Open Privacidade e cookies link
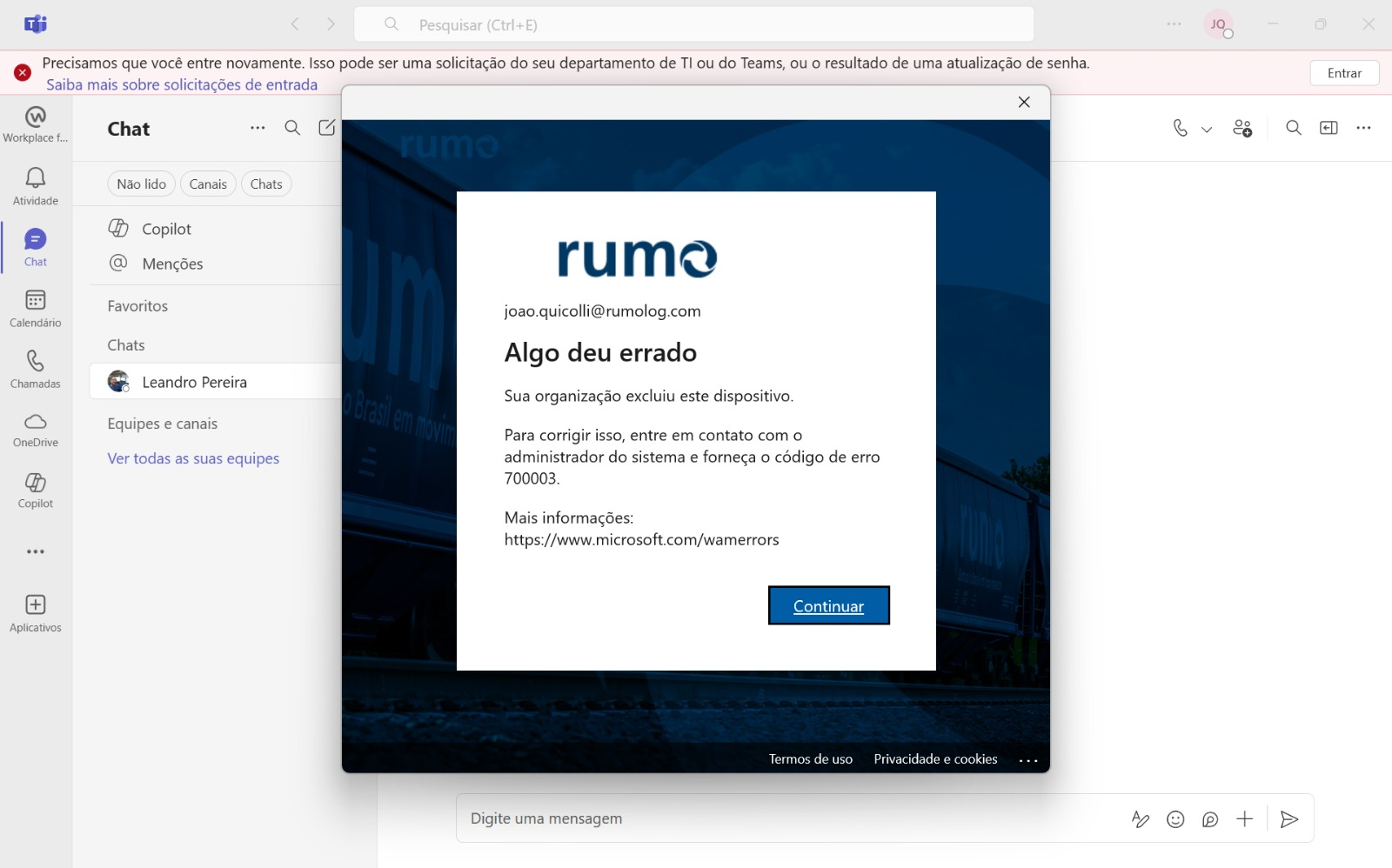 [935, 759]
